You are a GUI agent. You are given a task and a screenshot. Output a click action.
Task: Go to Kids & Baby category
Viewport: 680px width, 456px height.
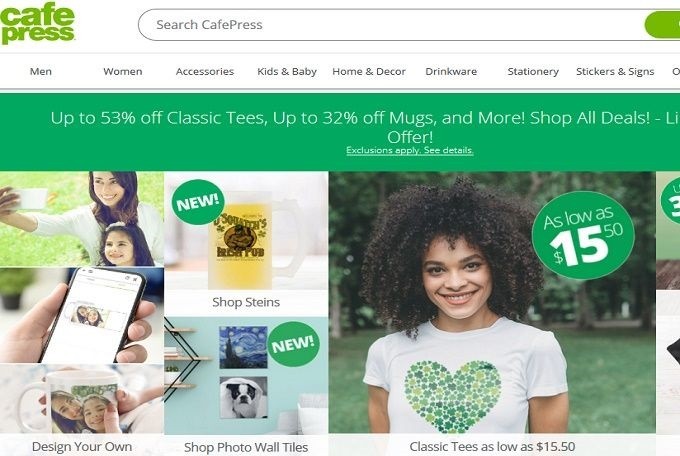(287, 72)
